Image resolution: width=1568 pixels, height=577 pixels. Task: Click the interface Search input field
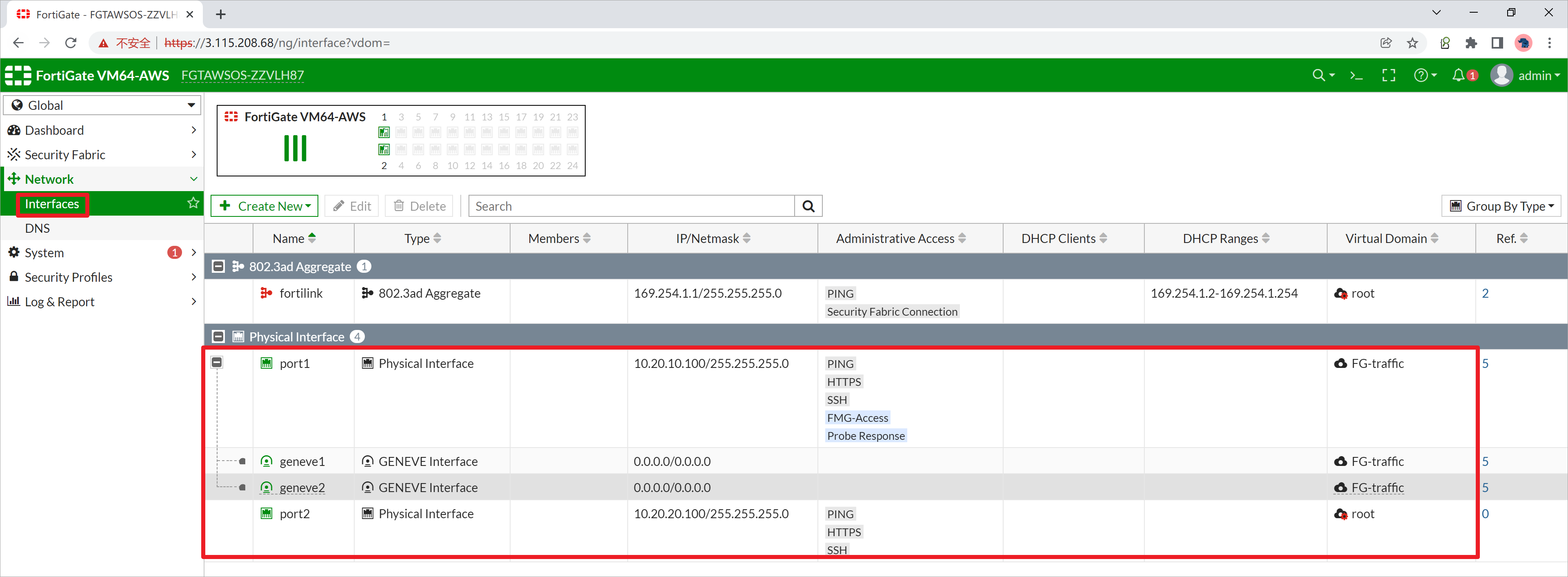click(631, 206)
